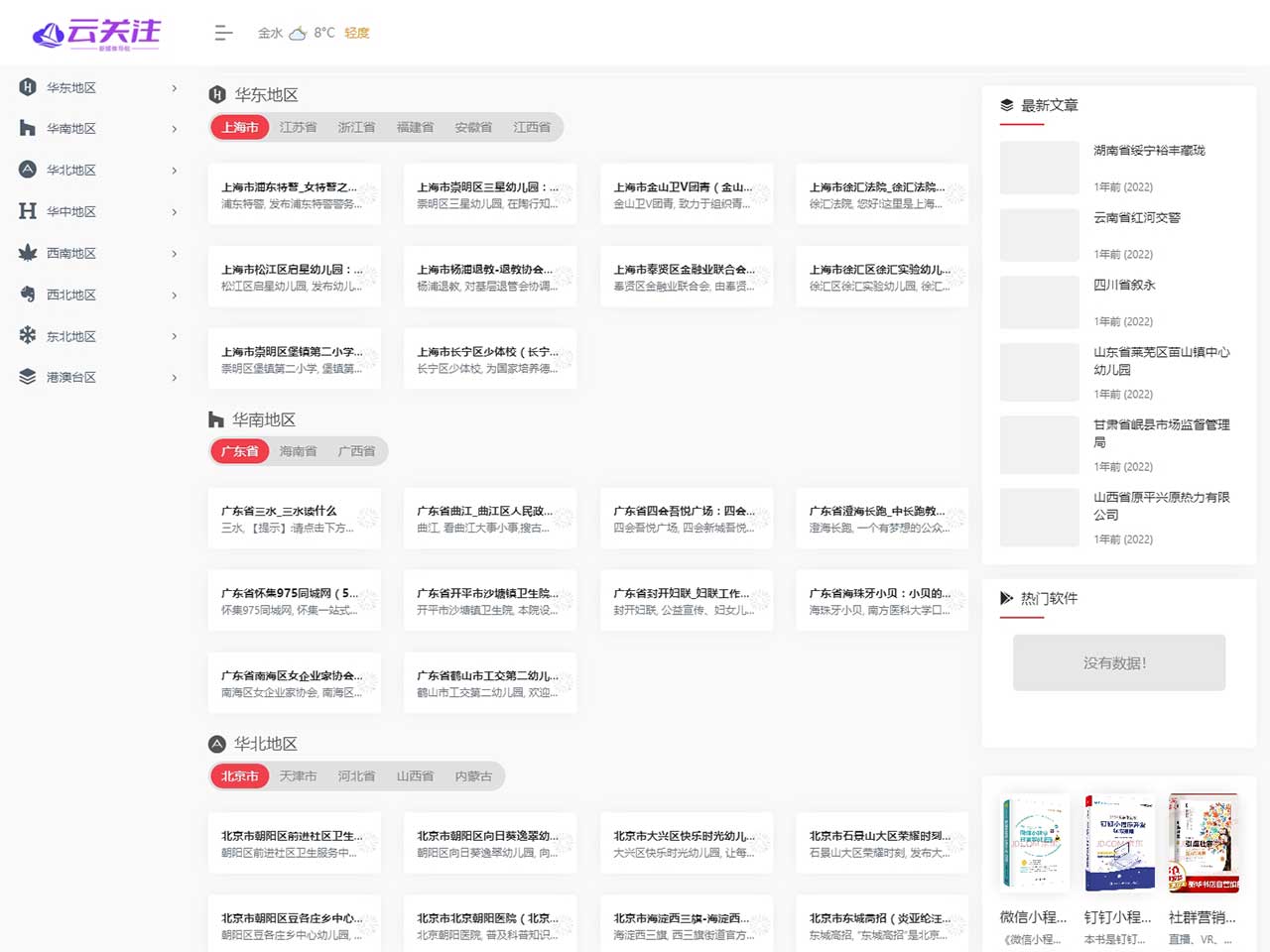Open the 微信小程 book thumbnail
Screen dimensions: 1270x952
(1035, 841)
